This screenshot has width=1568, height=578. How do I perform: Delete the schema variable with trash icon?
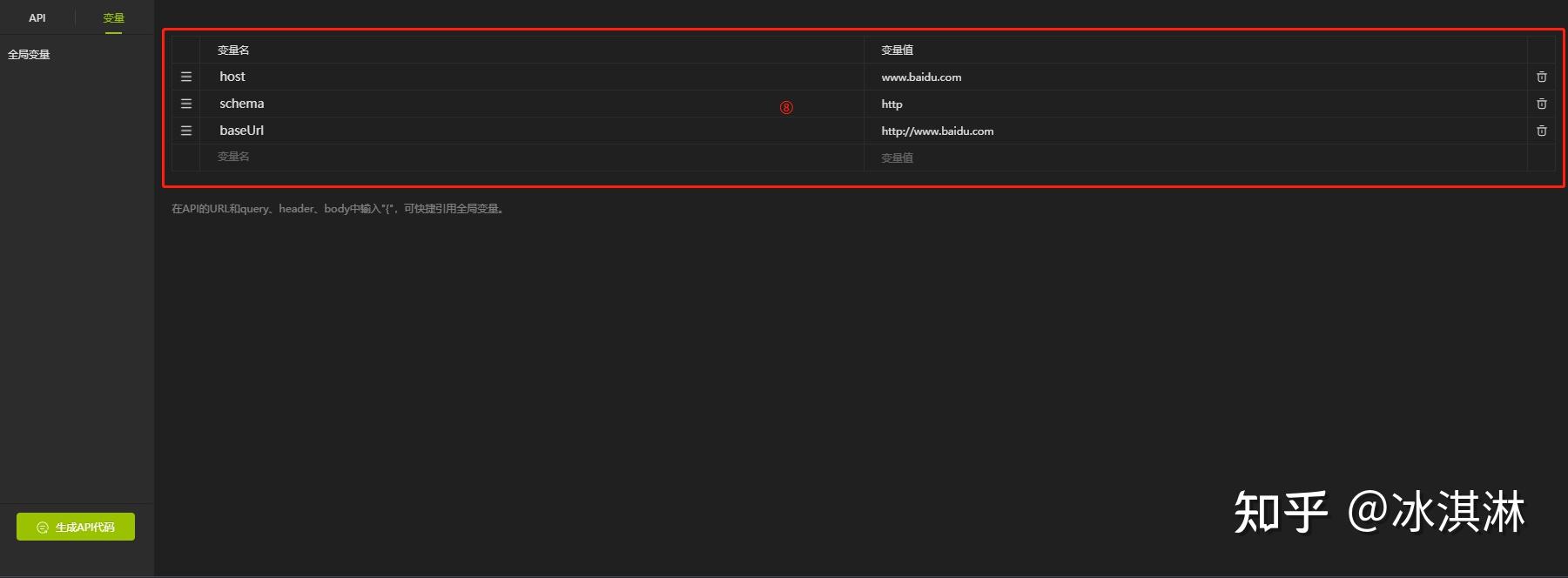click(1541, 104)
